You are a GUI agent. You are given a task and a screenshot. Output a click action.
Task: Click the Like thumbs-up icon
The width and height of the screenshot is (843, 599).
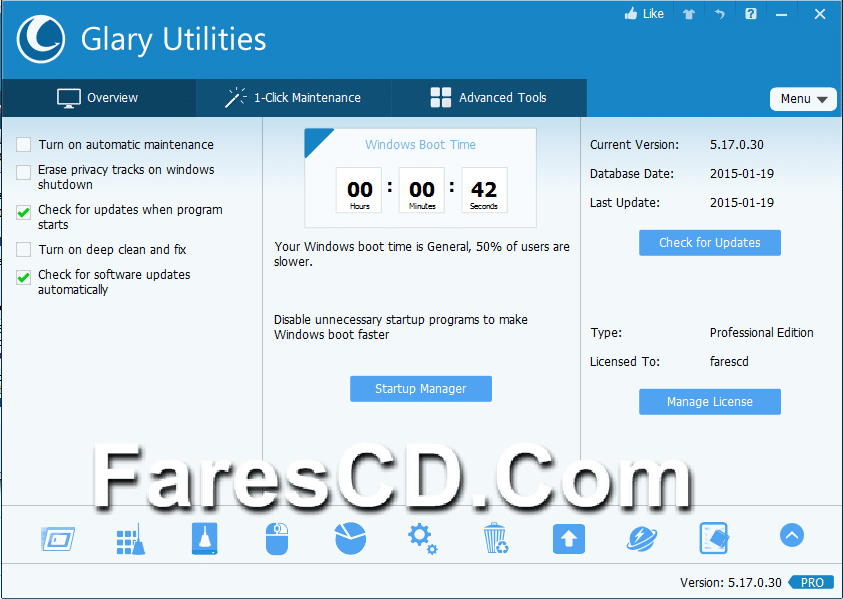631,14
